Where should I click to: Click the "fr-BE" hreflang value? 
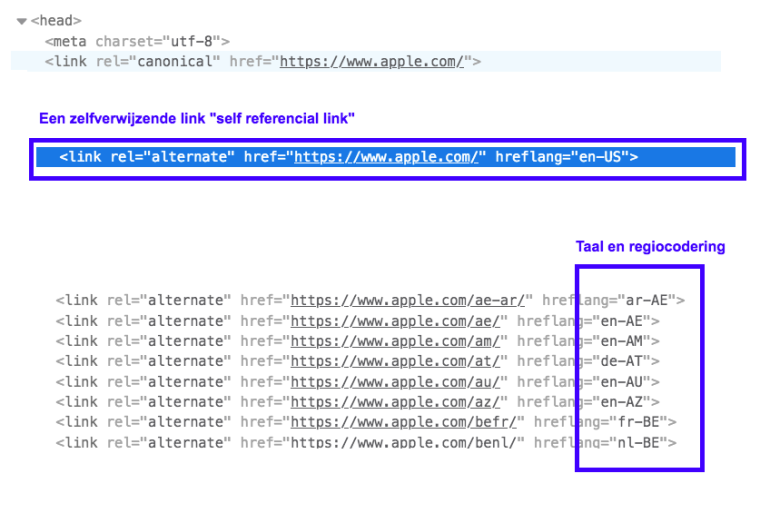tap(638, 422)
